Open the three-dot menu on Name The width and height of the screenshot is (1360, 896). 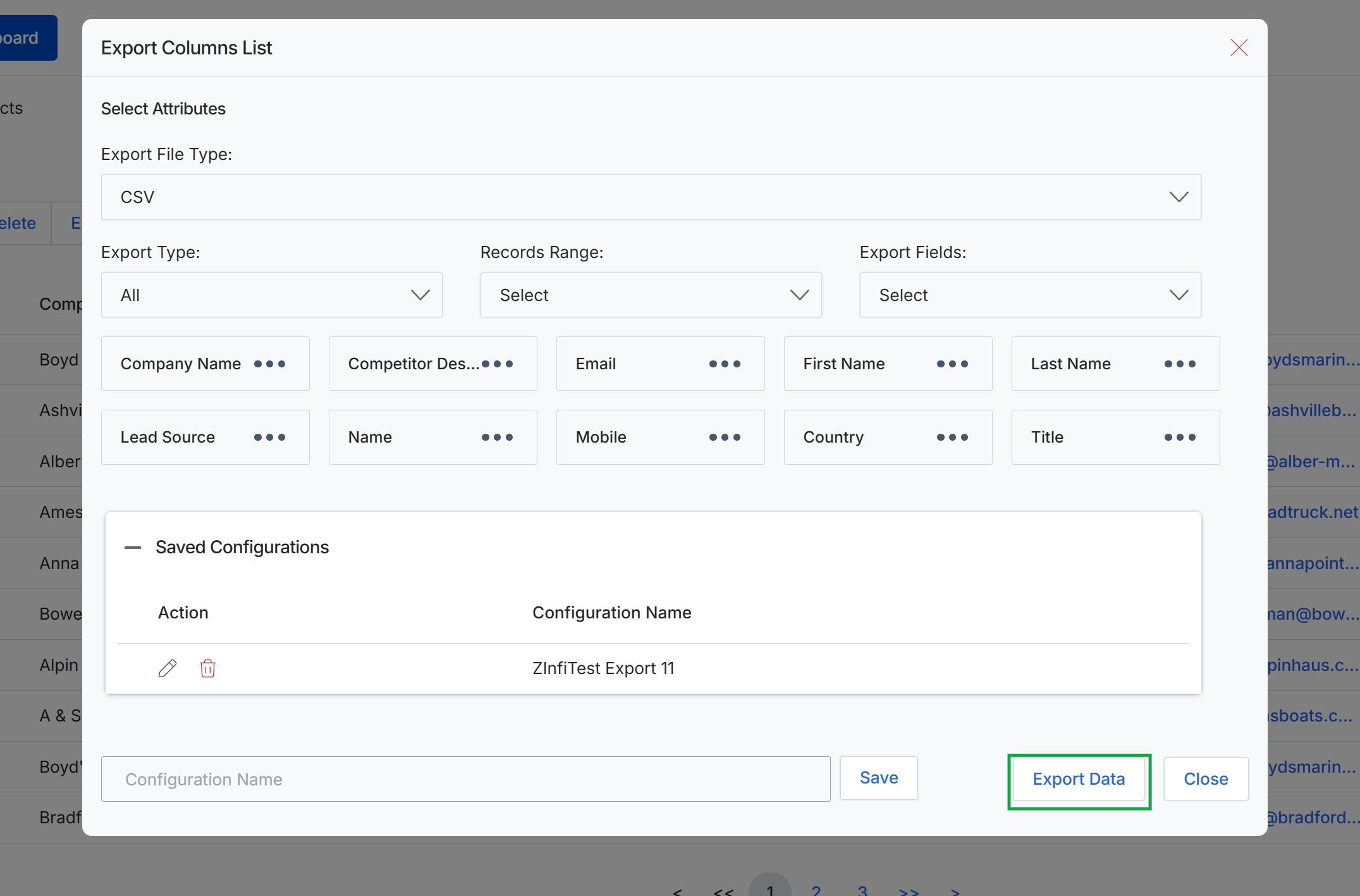498,438
